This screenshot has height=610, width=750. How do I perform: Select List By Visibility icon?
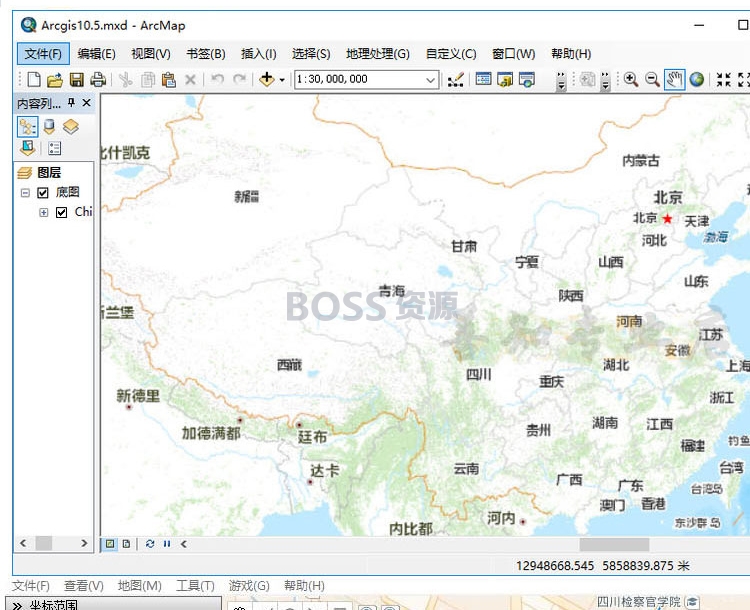pos(71,127)
